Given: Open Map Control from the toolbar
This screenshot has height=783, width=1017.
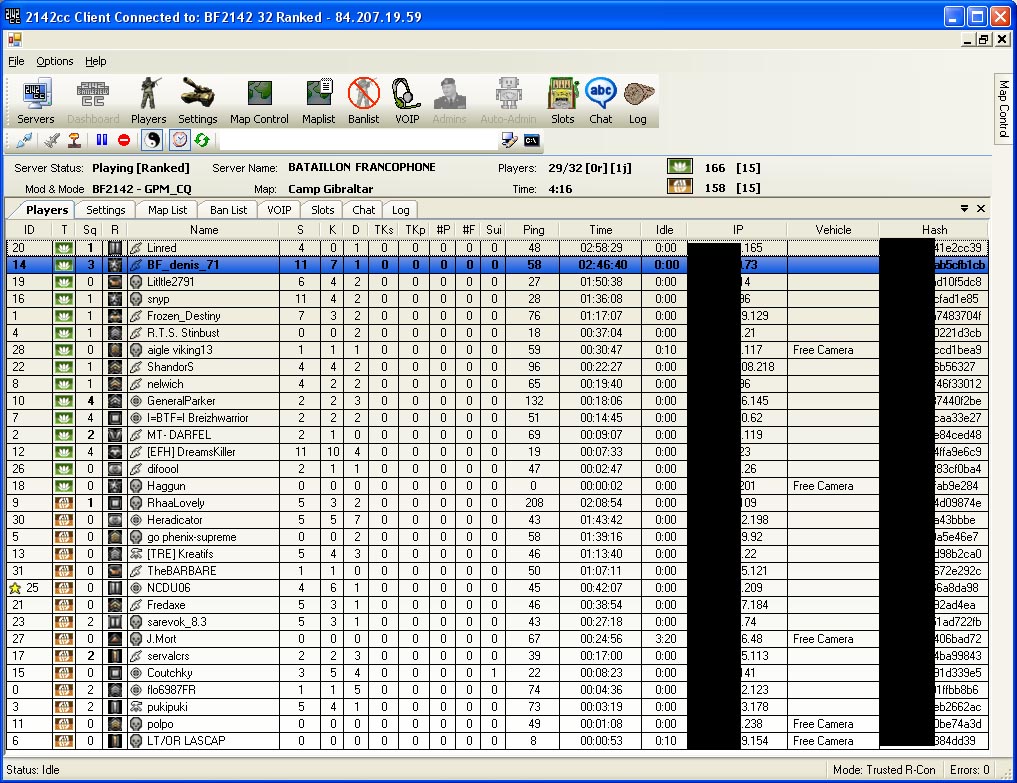Looking at the screenshot, I should 259,102.
